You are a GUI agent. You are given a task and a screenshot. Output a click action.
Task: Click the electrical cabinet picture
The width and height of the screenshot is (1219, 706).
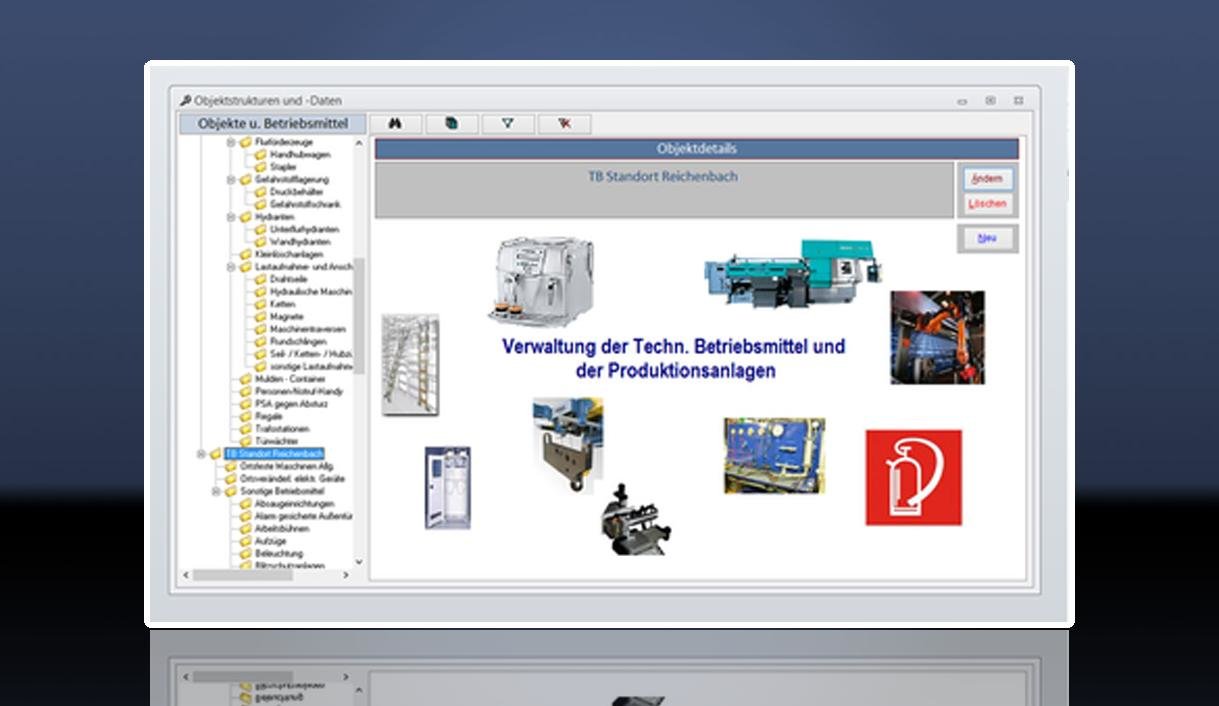[448, 488]
